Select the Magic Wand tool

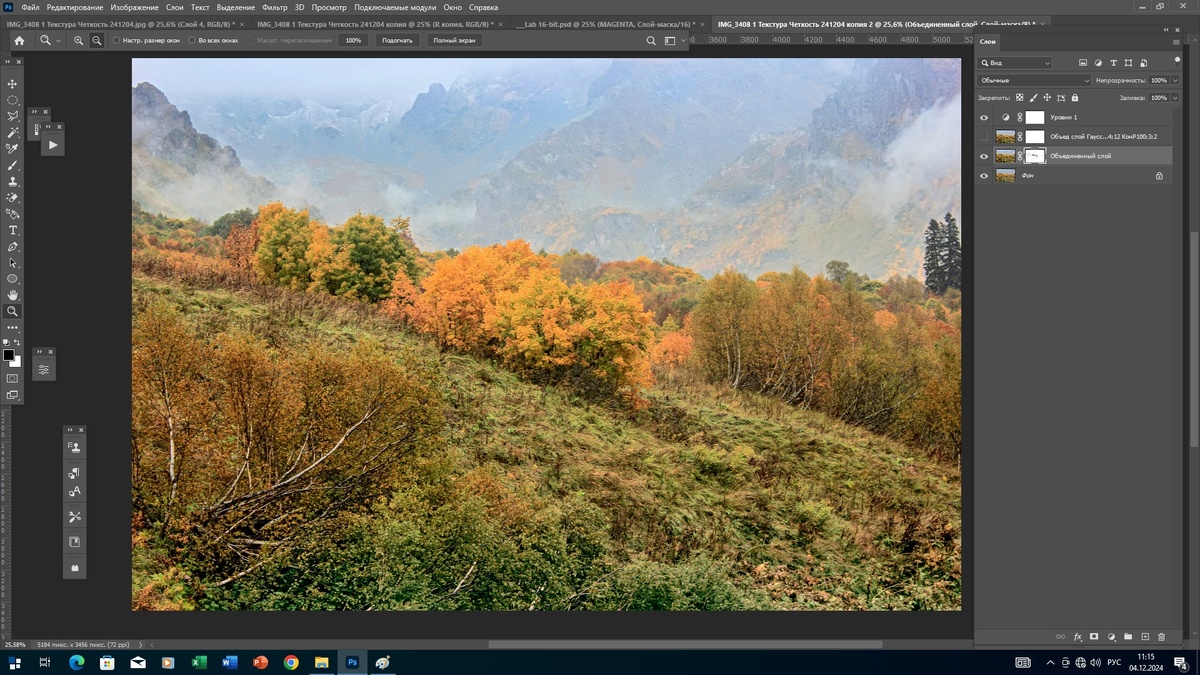coord(13,132)
